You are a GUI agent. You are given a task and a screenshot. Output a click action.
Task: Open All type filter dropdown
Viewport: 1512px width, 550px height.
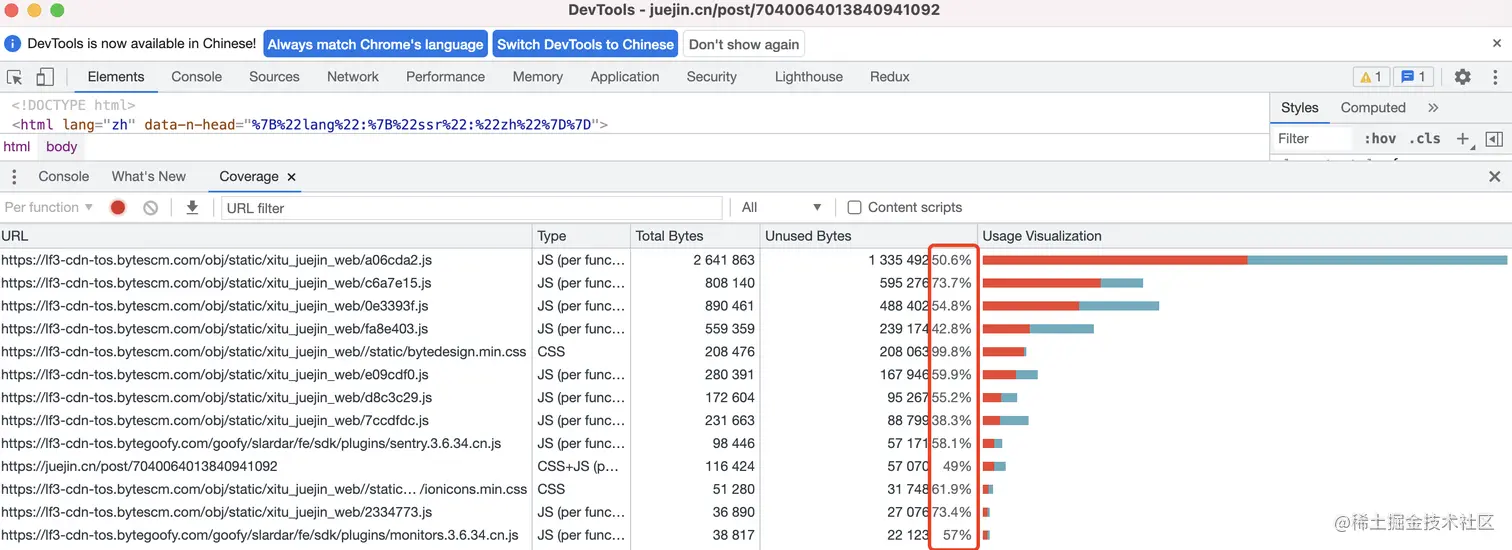[781, 208]
